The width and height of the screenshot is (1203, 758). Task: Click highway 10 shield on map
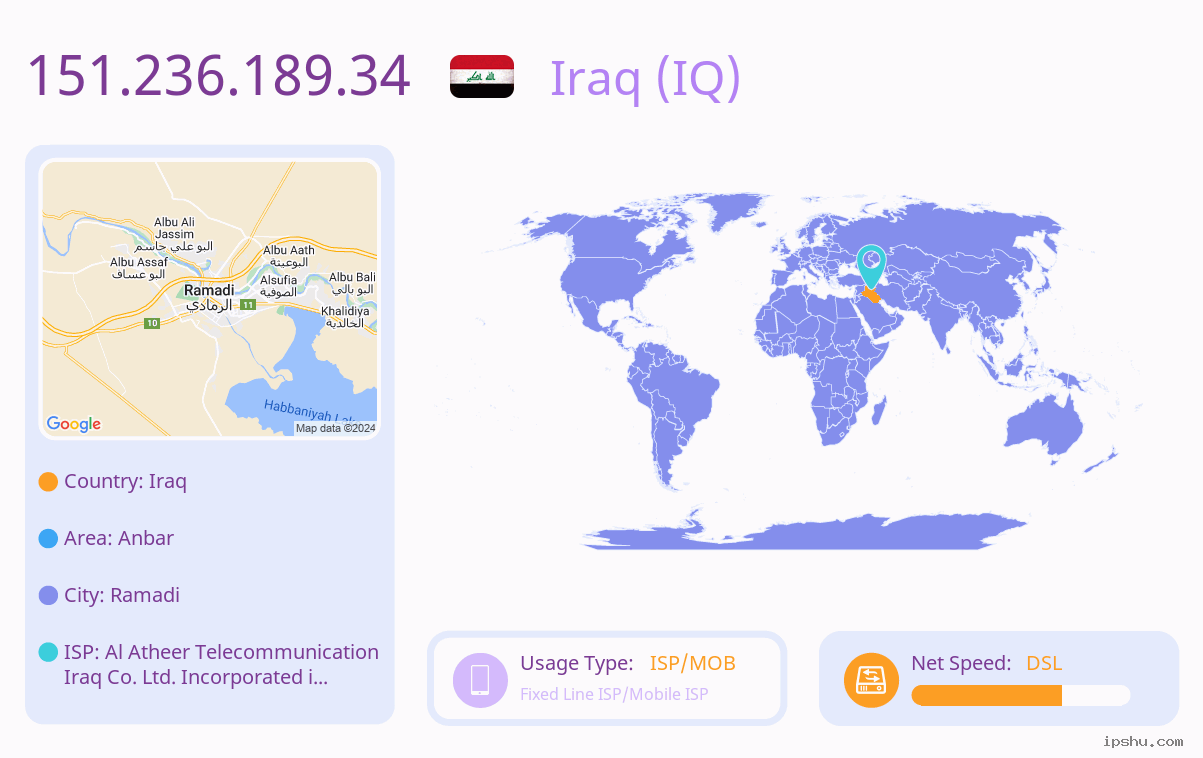(152, 323)
